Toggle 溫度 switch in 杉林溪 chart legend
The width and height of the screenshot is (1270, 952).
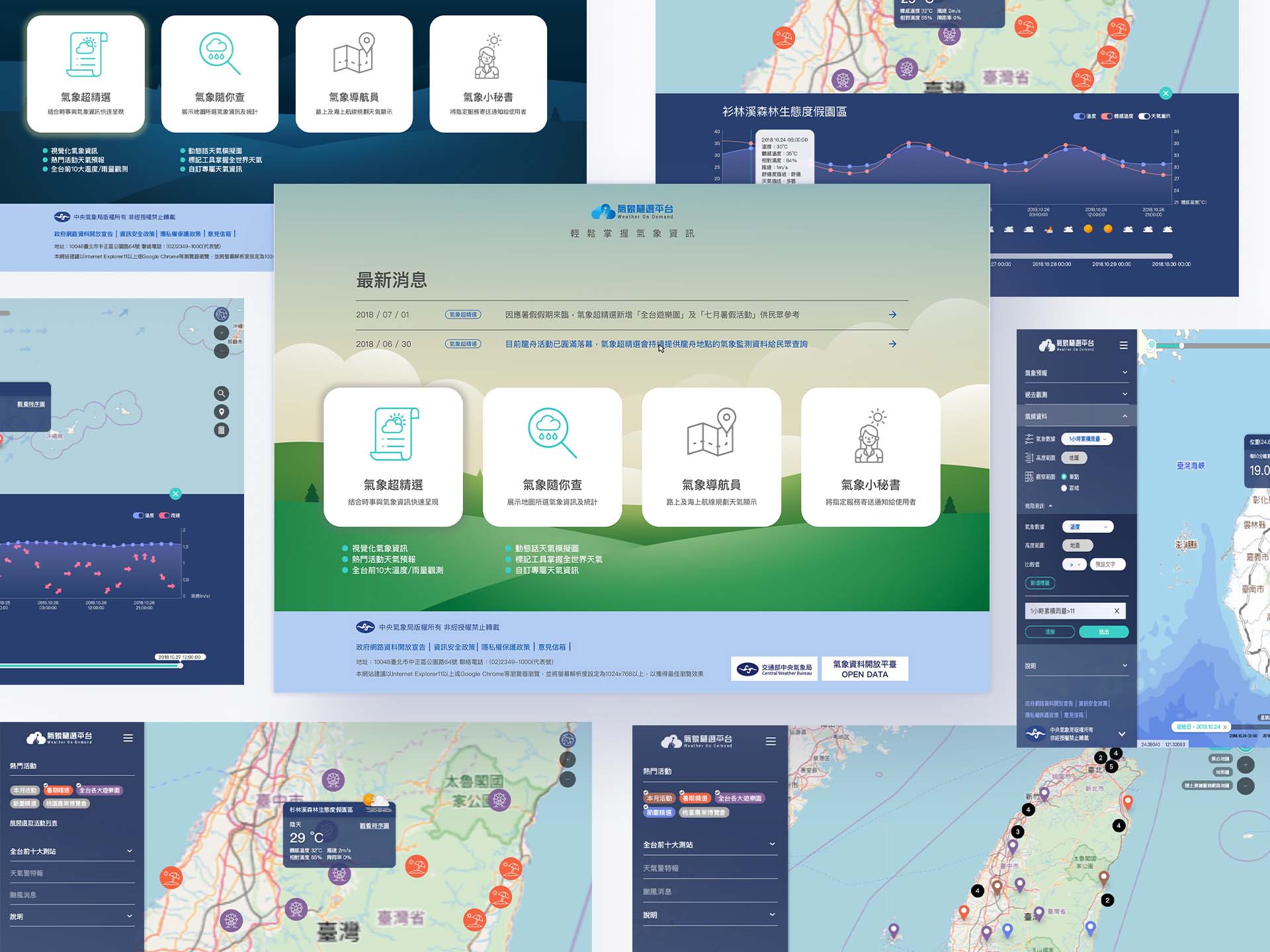click(1079, 116)
